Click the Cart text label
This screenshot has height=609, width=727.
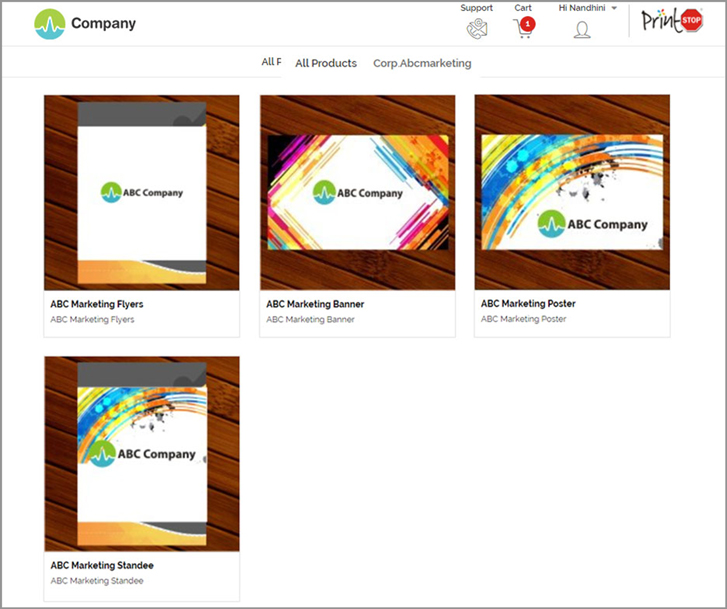coord(523,8)
